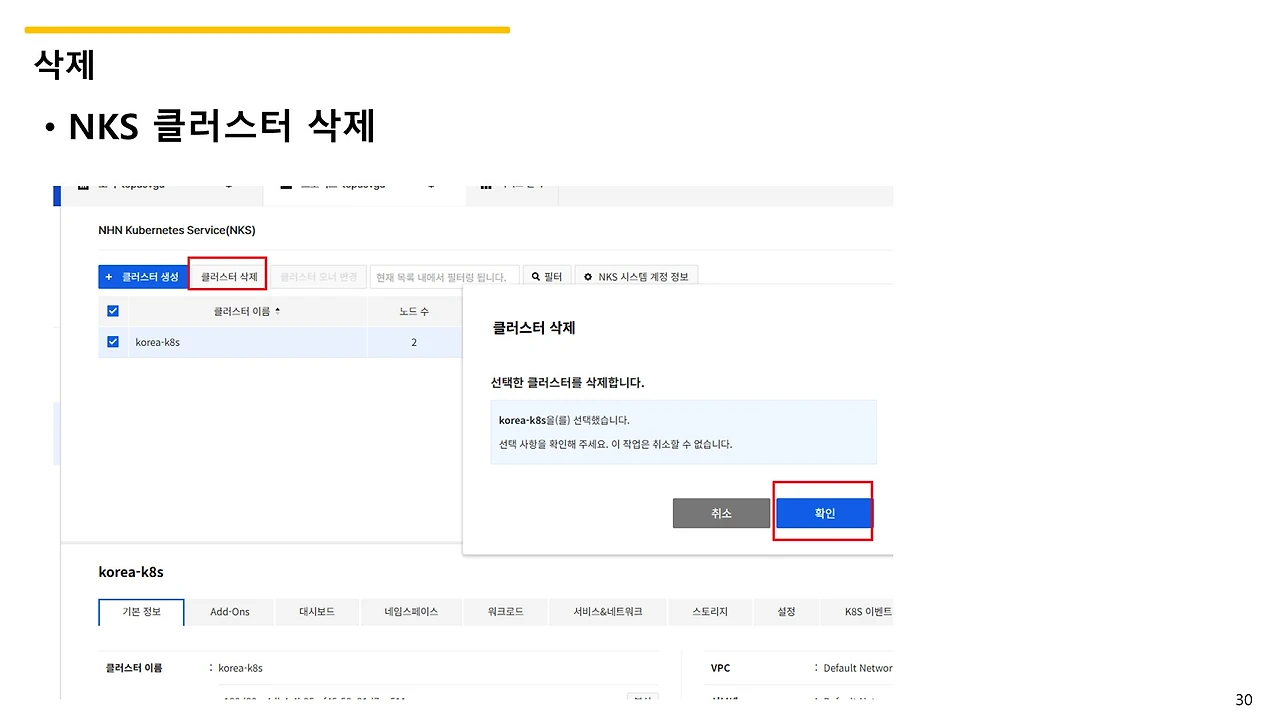Switch to the Add-Ons tab
The width and height of the screenshot is (1280, 720).
pyautogui.click(x=230, y=611)
